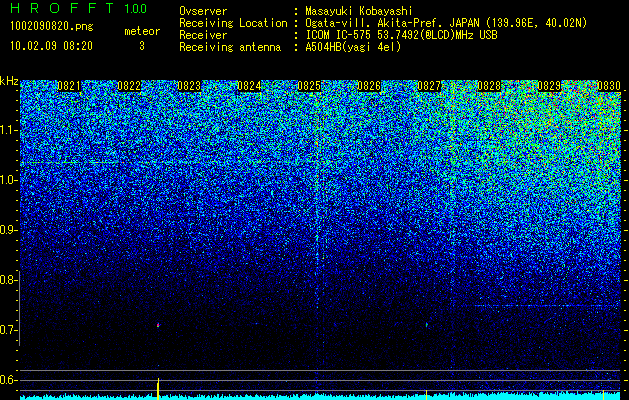Screen dimensions: 629x400
Task: Click the 0822 time marker
Action: coord(129,86)
